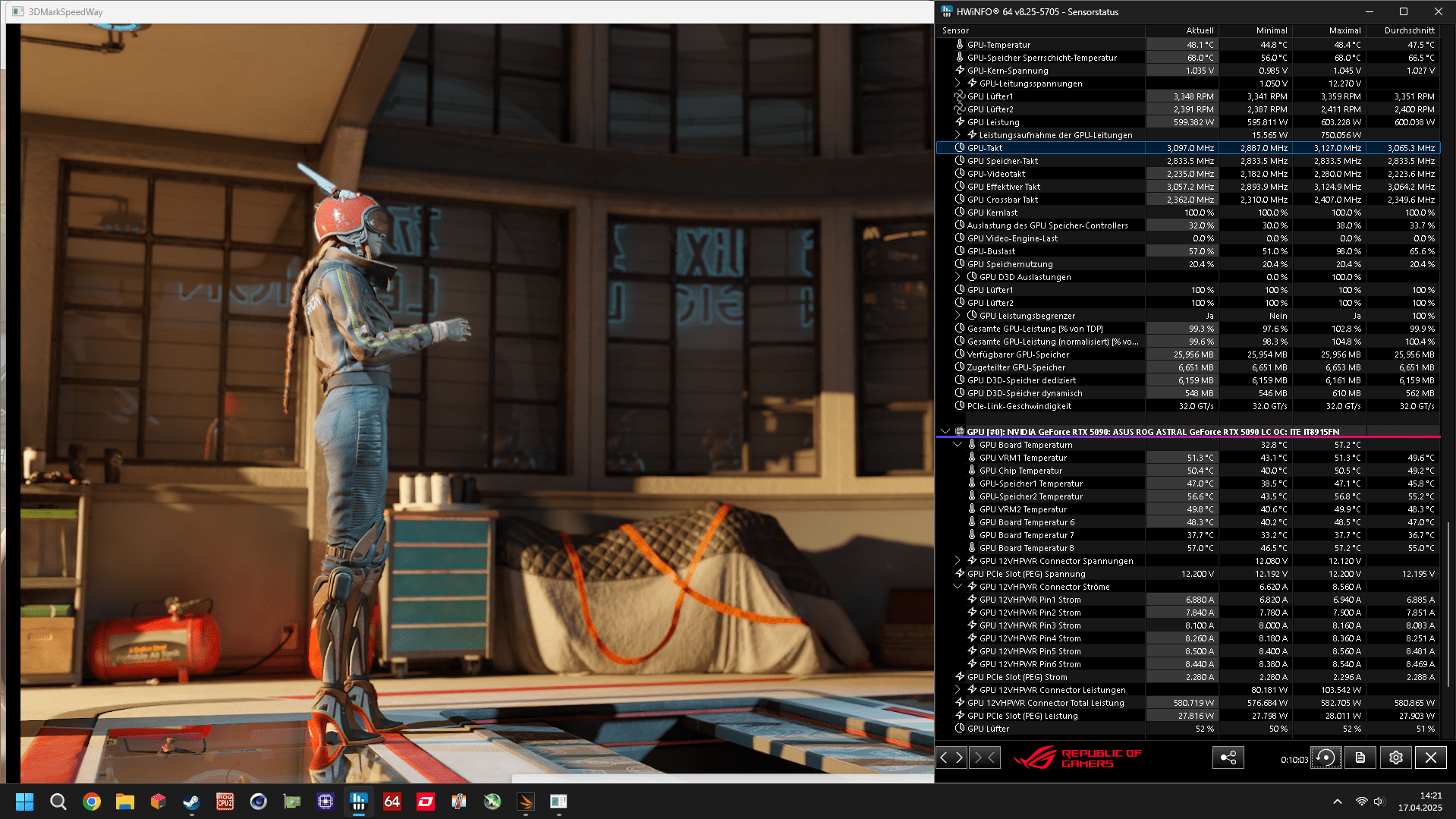This screenshot has height=819, width=1456.
Task: Open the Wi-Fi network tray icon
Action: click(x=1361, y=802)
